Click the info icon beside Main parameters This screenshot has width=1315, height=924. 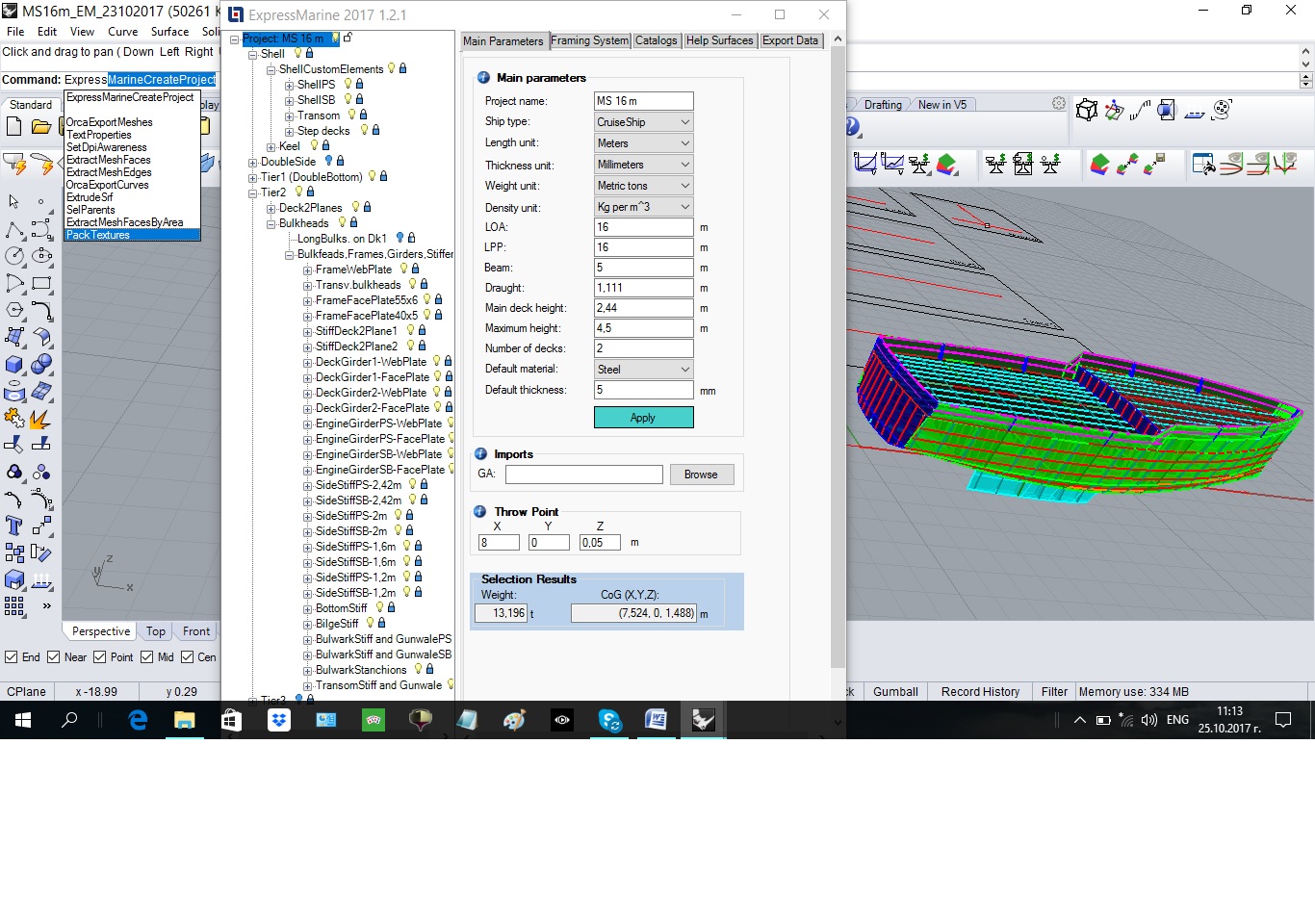483,78
